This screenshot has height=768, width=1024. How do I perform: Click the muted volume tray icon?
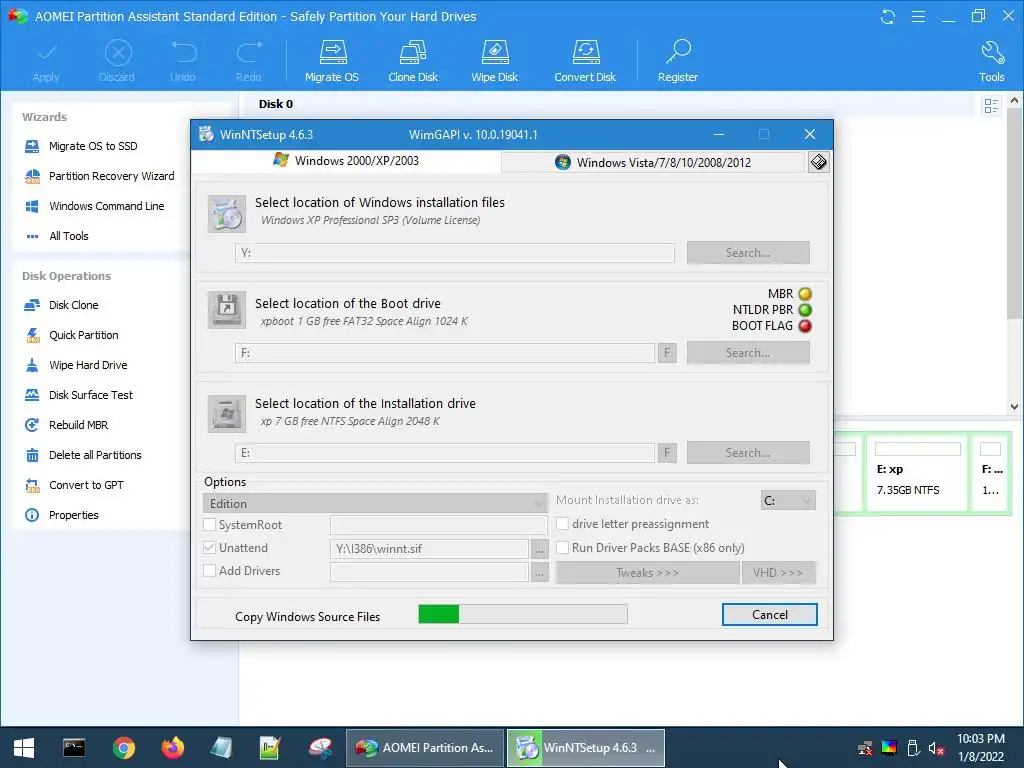coord(936,749)
